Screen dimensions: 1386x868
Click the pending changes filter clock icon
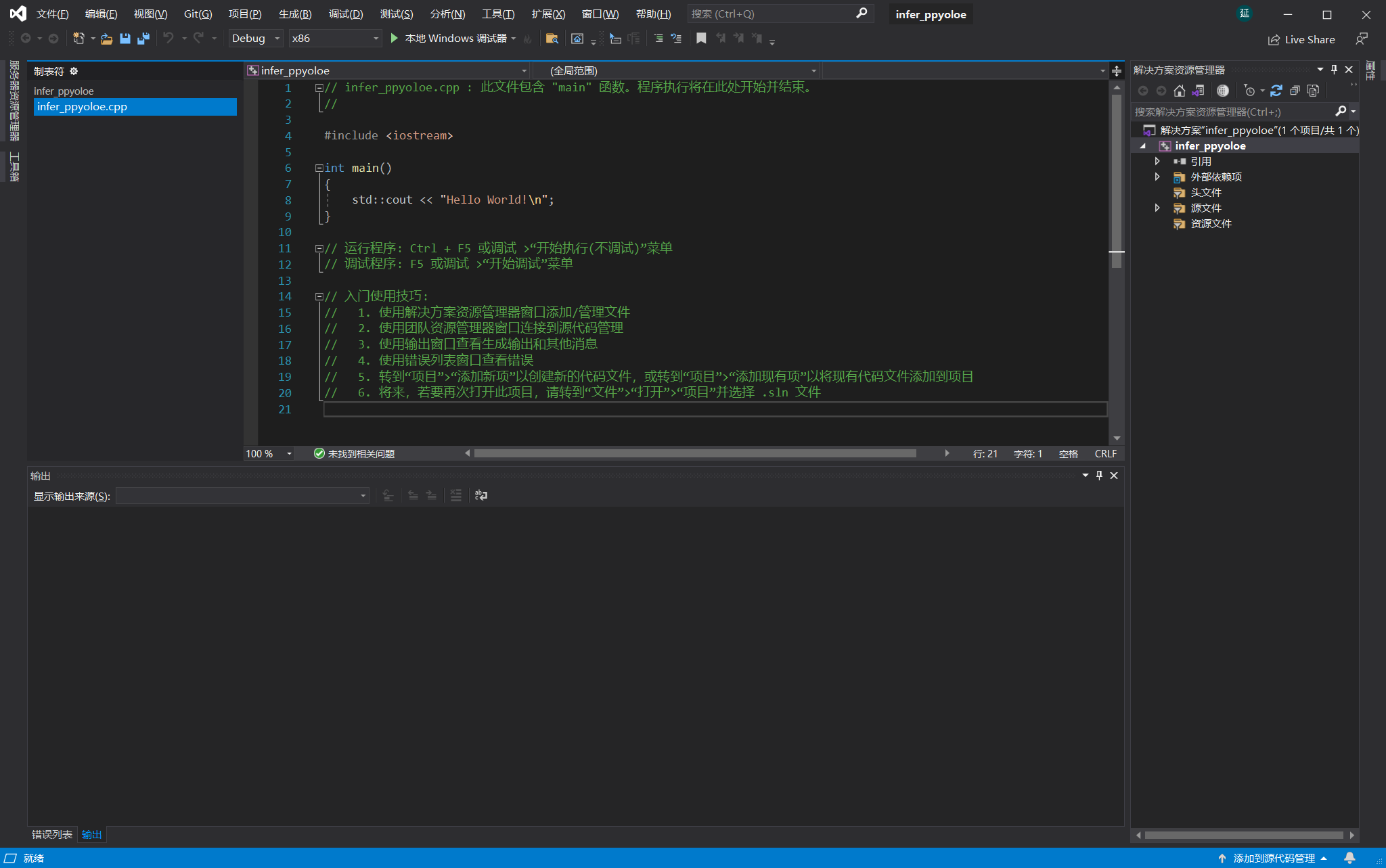click(x=1250, y=91)
